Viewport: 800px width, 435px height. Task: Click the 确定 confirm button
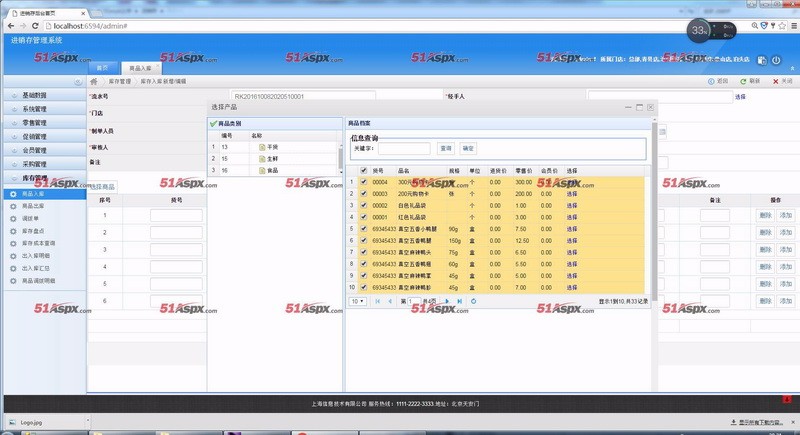[x=468, y=148]
